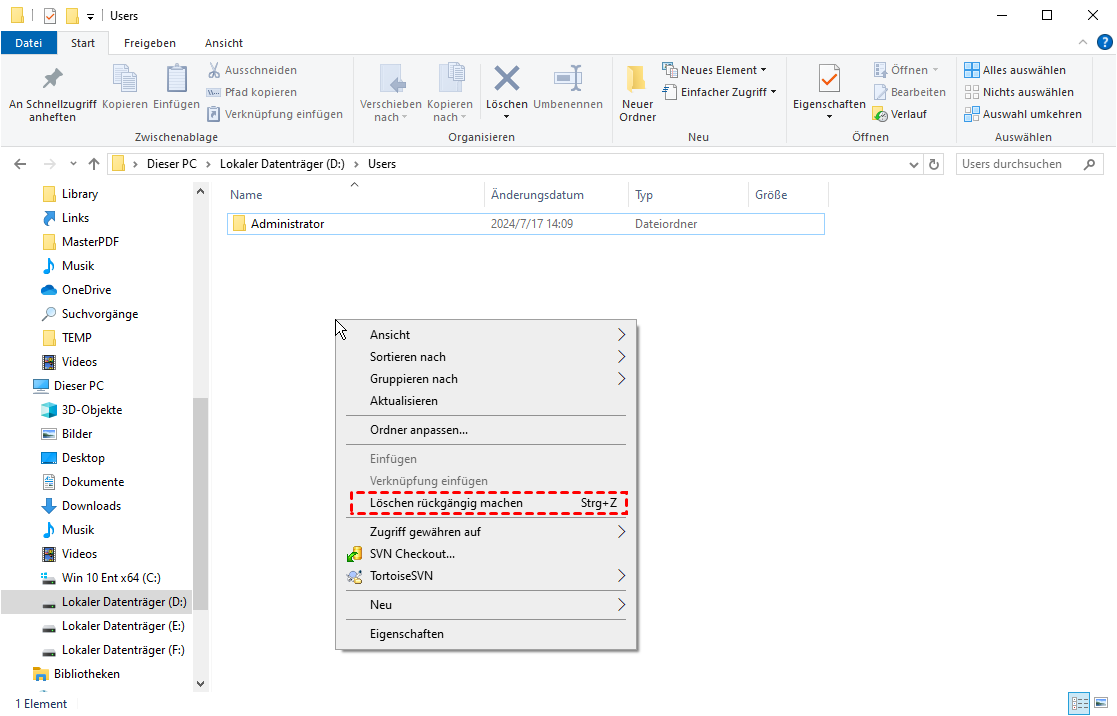Click SVN Checkout... in context menu
1117x716 pixels.
tap(412, 554)
